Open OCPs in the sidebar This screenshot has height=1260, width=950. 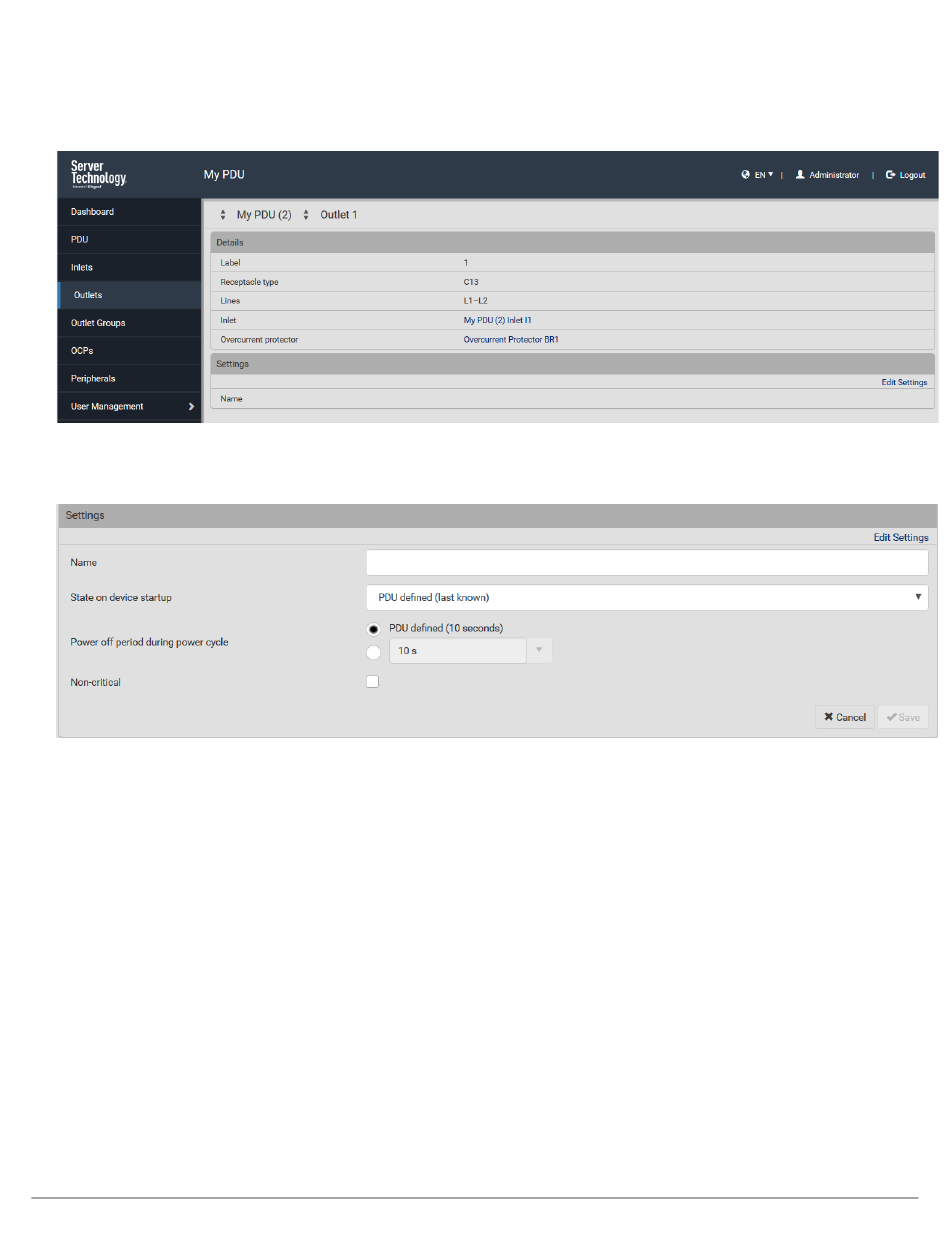click(130, 351)
